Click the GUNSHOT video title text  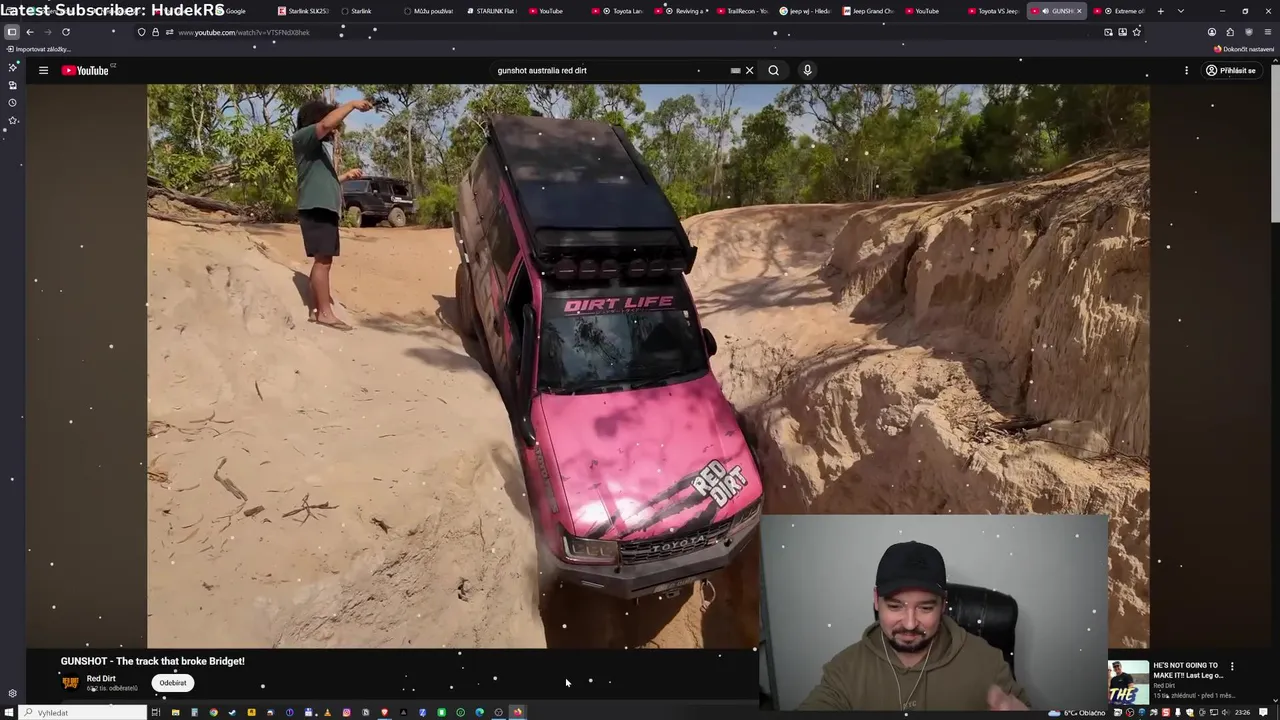tap(152, 661)
